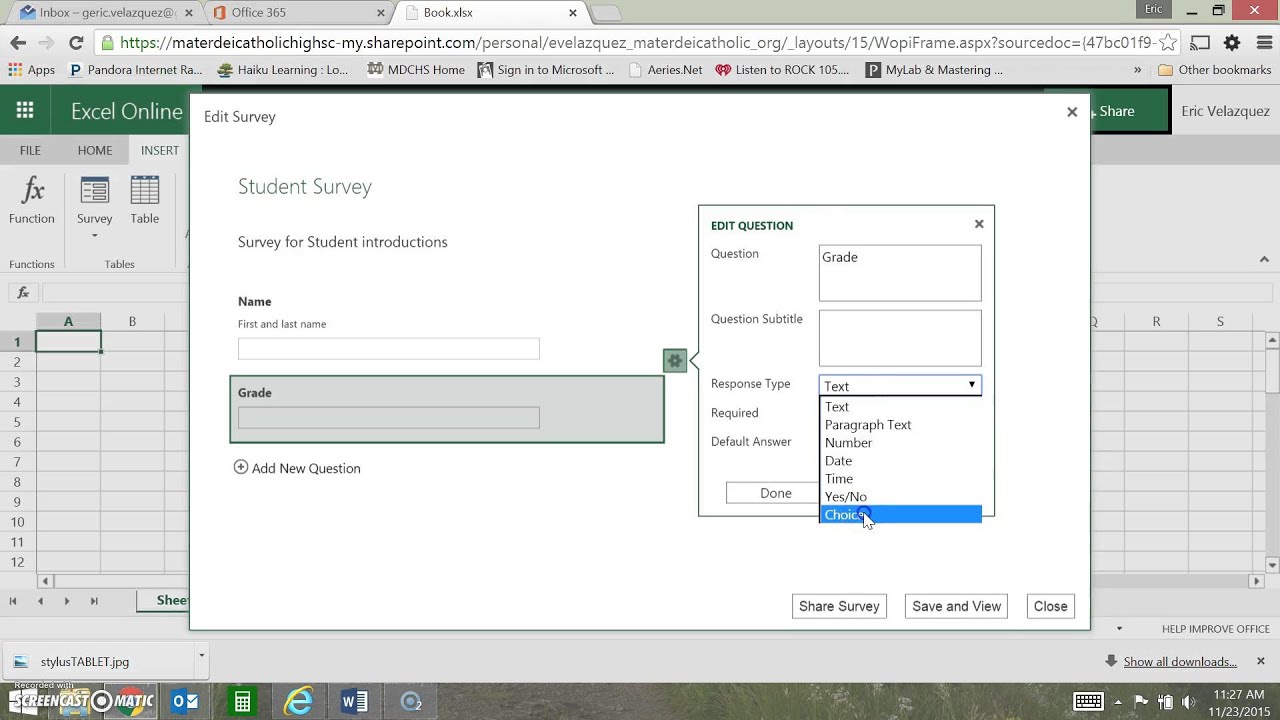Switch to the FILE ribbon tab

coord(30,150)
